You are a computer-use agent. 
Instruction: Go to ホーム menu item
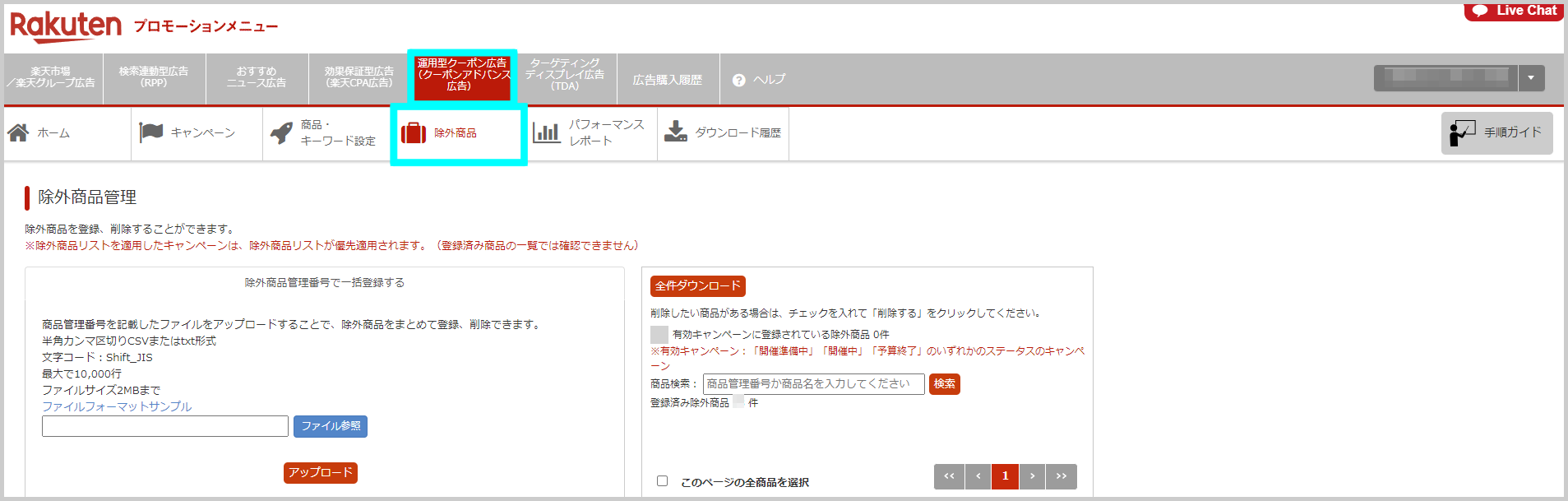[53, 132]
